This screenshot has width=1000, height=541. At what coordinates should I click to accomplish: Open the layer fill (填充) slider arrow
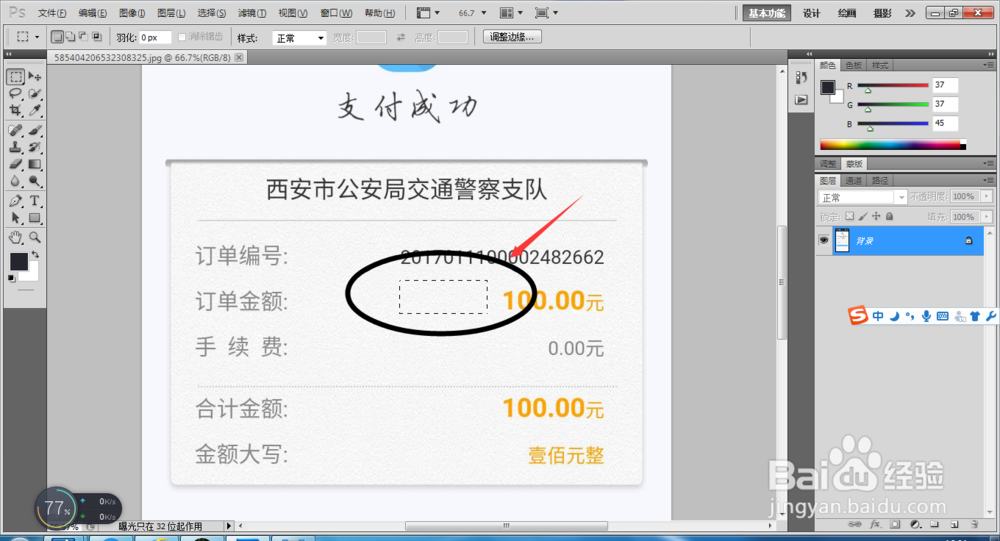987,217
